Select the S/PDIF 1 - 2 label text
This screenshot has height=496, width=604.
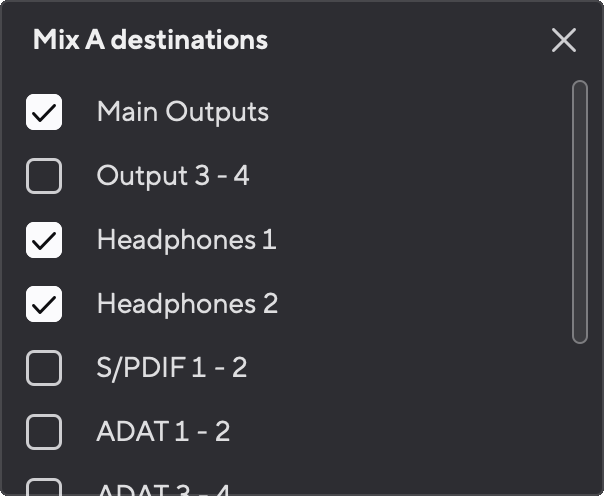click(171, 368)
